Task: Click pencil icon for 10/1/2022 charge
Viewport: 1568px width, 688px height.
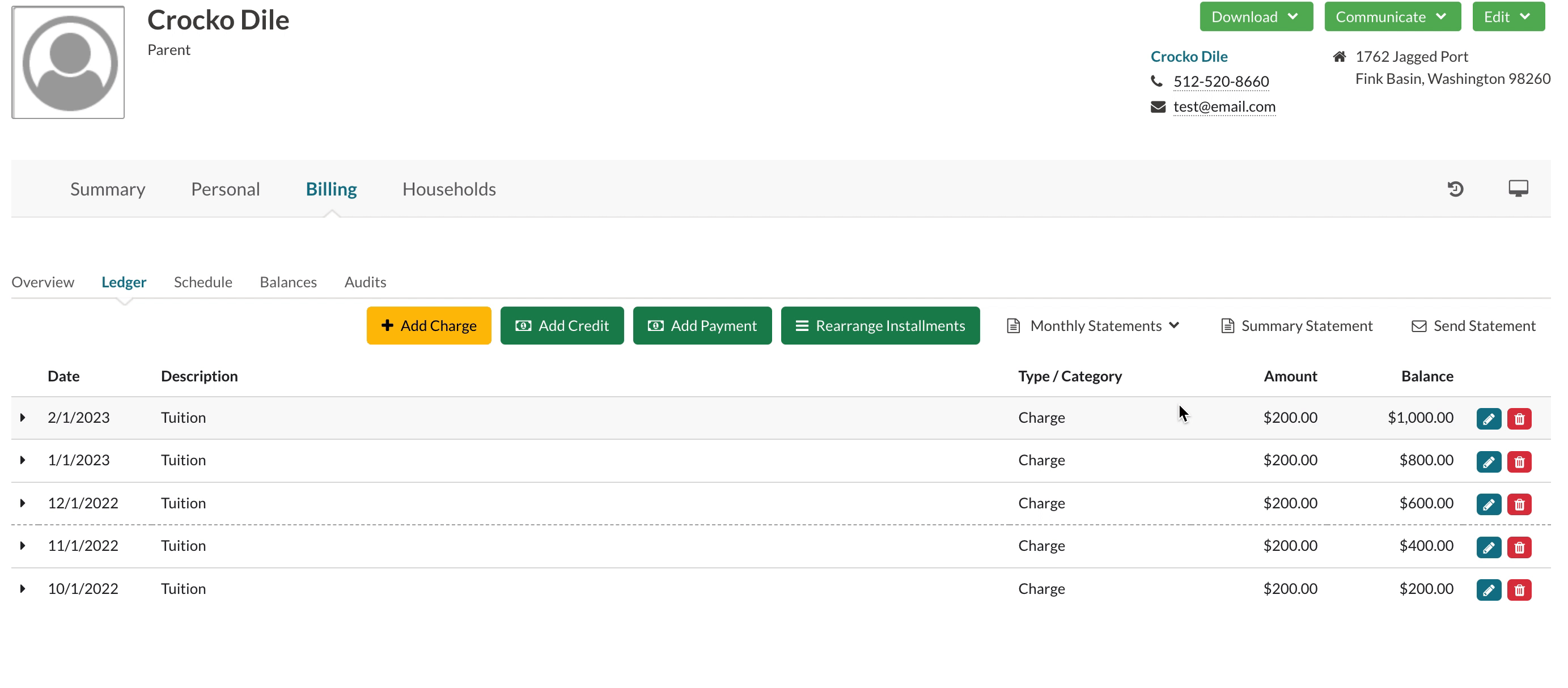Action: pos(1488,589)
